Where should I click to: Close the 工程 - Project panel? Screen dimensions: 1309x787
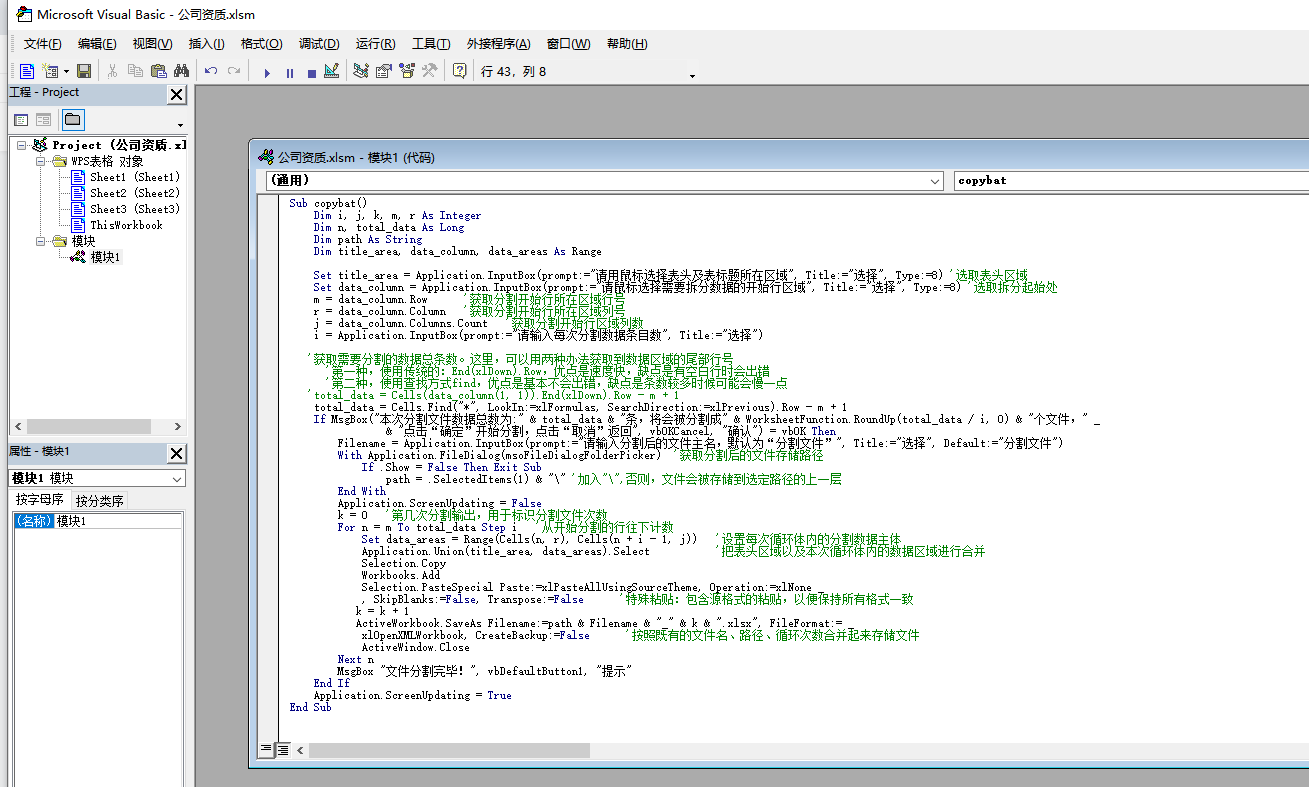176,94
